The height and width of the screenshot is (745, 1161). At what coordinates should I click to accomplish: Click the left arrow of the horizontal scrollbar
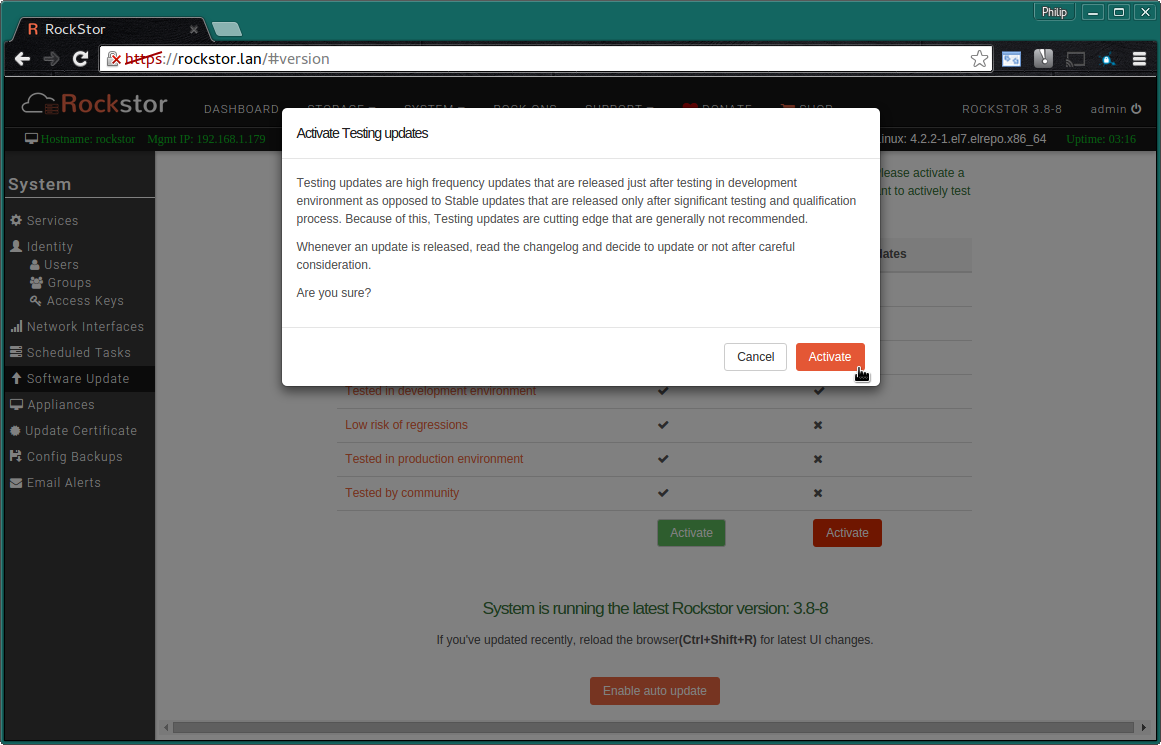click(166, 727)
